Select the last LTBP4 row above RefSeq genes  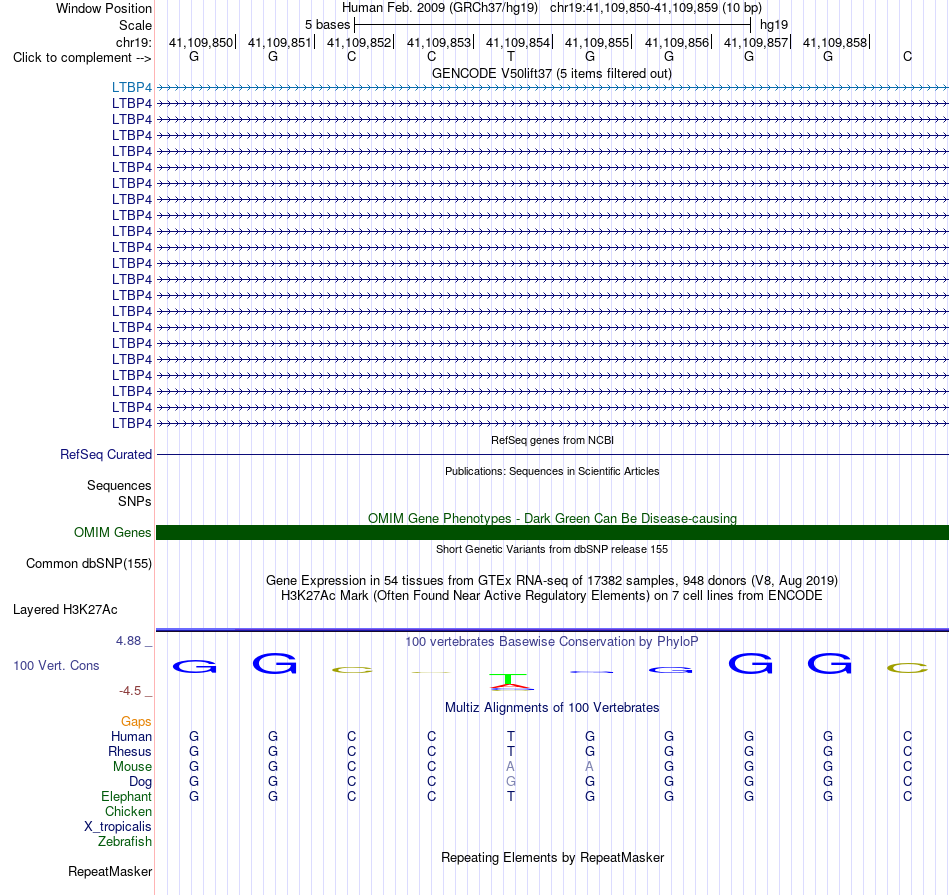tap(131, 423)
